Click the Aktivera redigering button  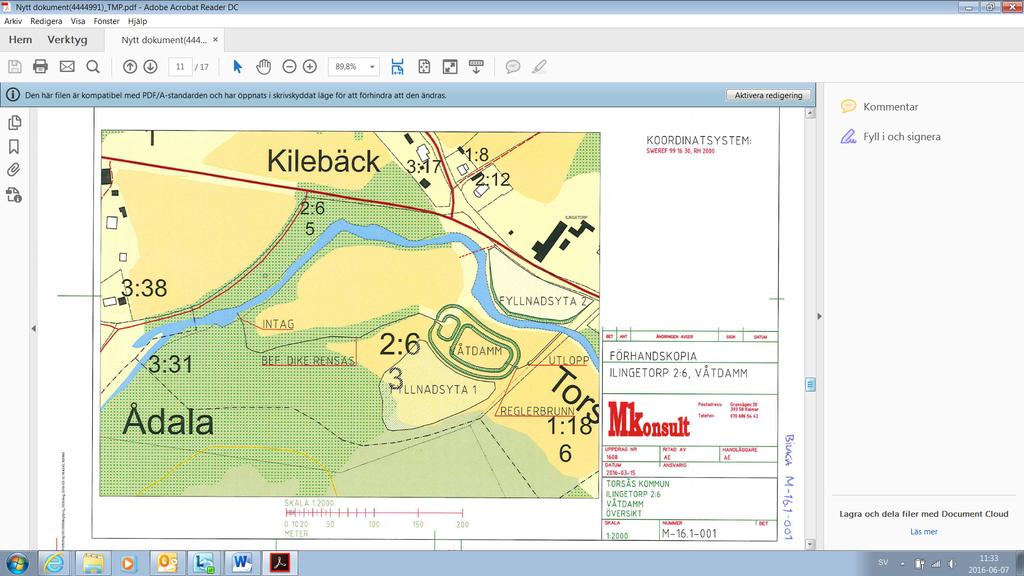768,95
